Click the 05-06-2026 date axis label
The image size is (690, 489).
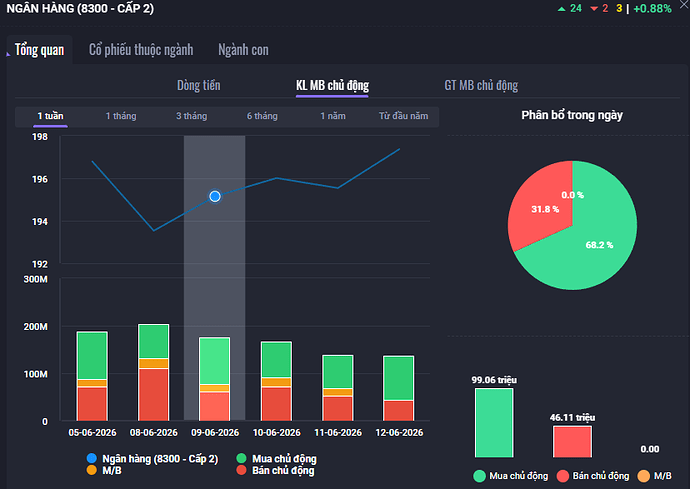(x=92, y=433)
